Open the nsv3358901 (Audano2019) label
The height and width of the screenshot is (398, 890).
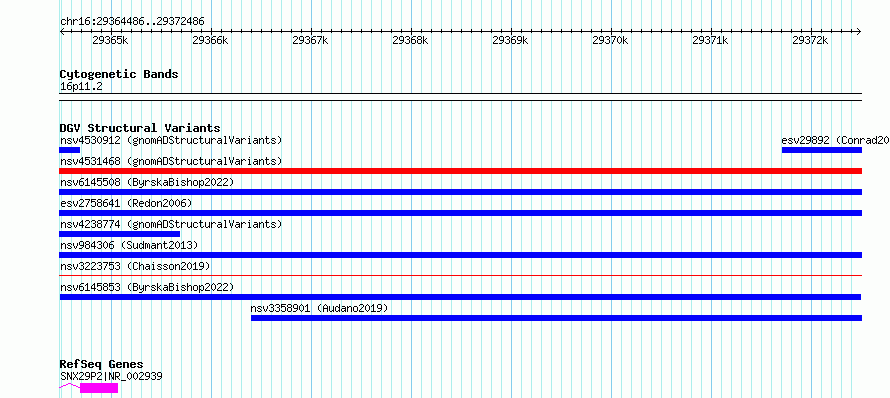319,308
